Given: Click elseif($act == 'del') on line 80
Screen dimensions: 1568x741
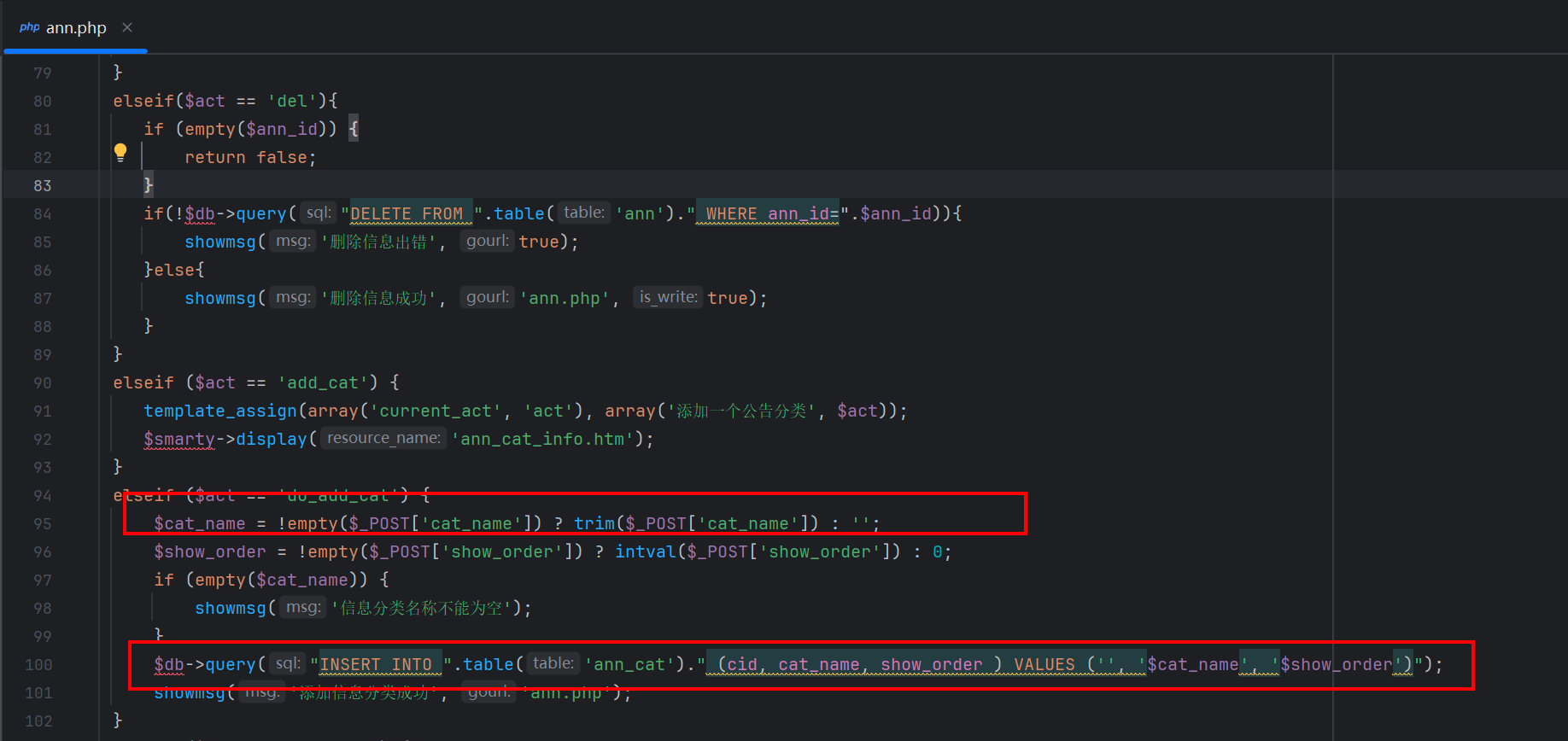Looking at the screenshot, I should [x=225, y=101].
